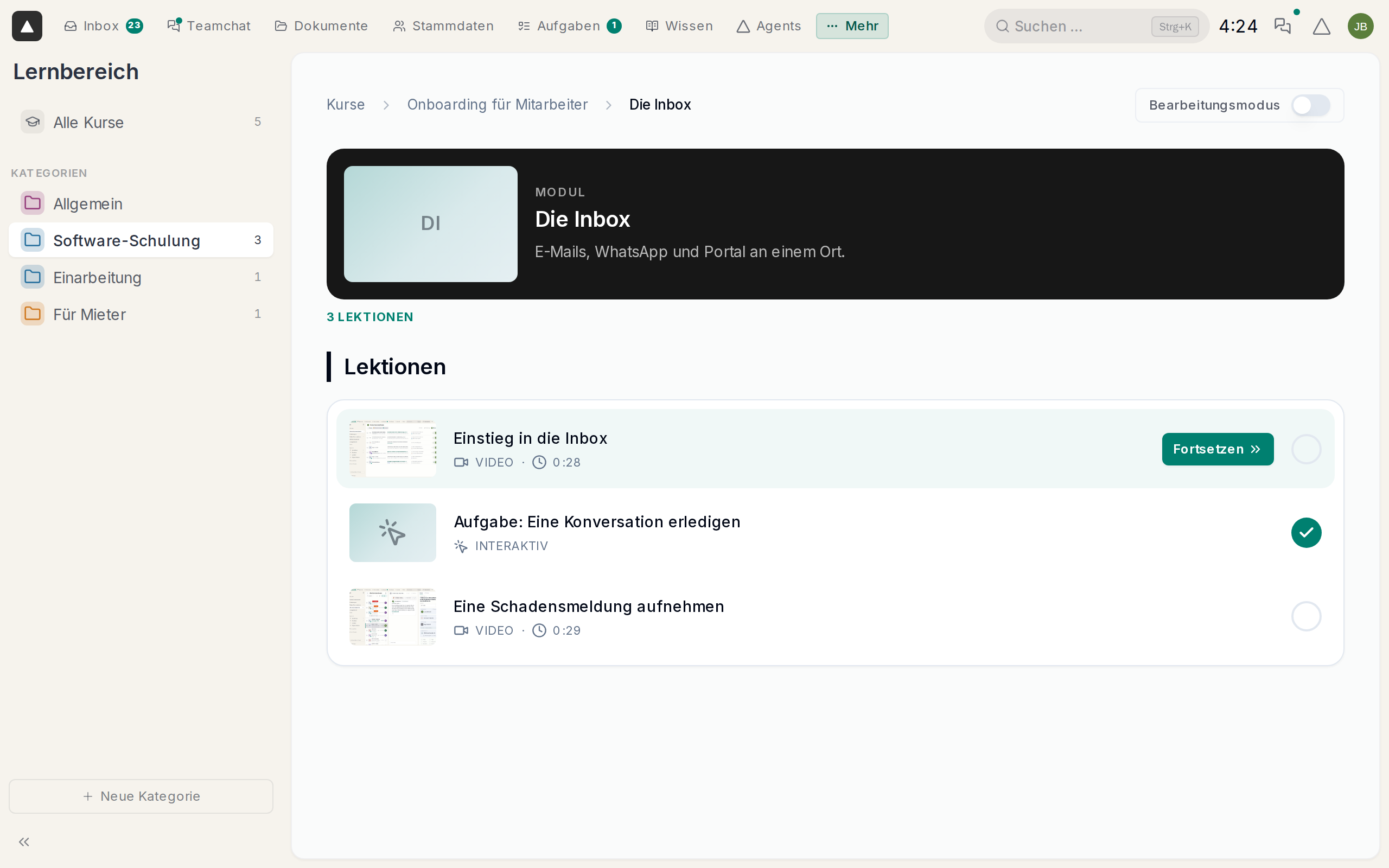Open Teamchat from the top navigation

click(209, 26)
